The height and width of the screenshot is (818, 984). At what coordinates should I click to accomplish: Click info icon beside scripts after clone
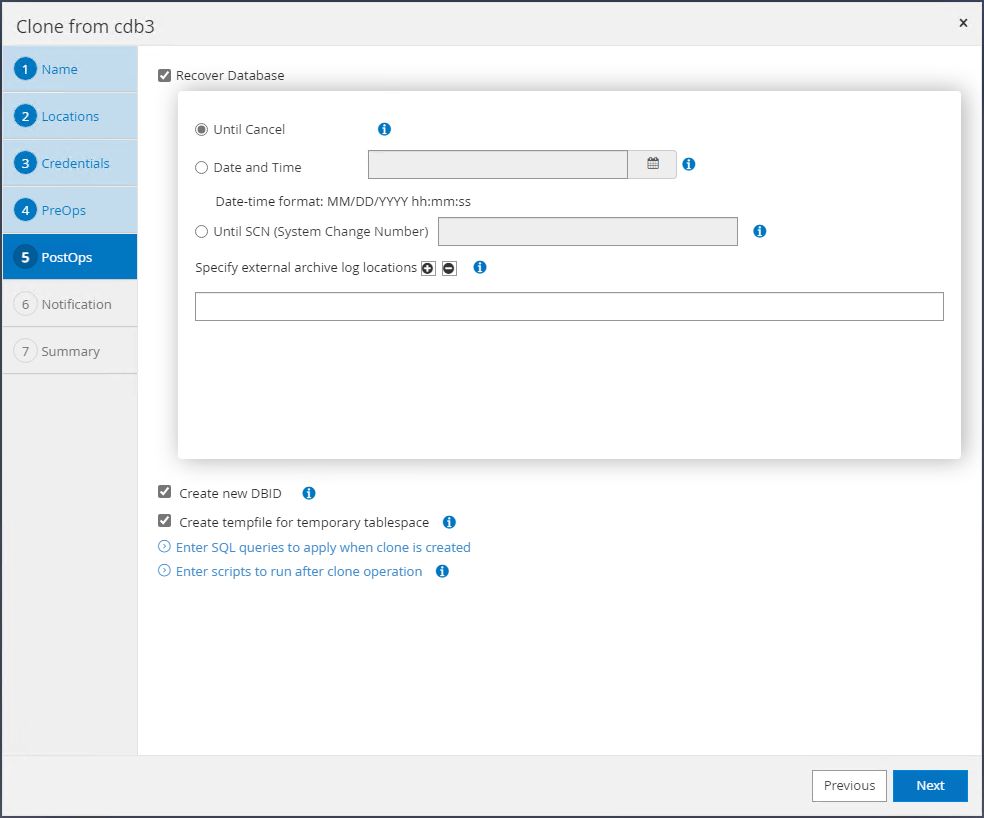click(442, 572)
